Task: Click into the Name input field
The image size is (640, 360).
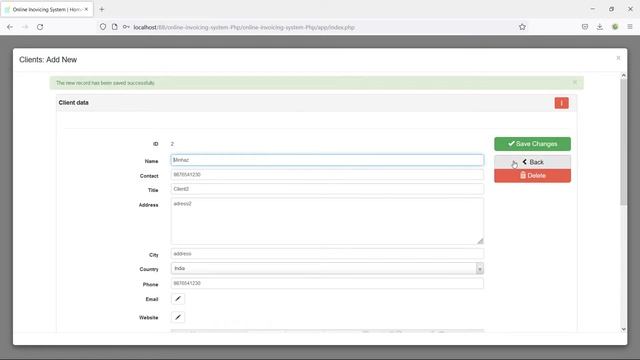Action: tap(327, 160)
